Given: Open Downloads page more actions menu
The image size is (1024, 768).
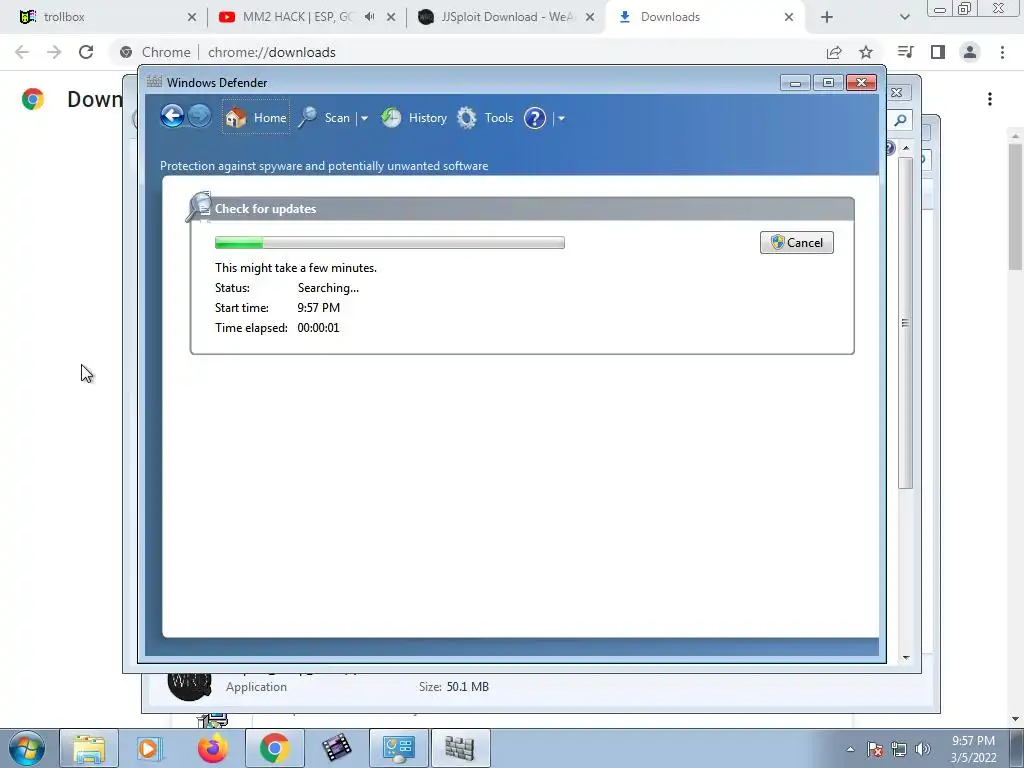Looking at the screenshot, I should [990, 99].
